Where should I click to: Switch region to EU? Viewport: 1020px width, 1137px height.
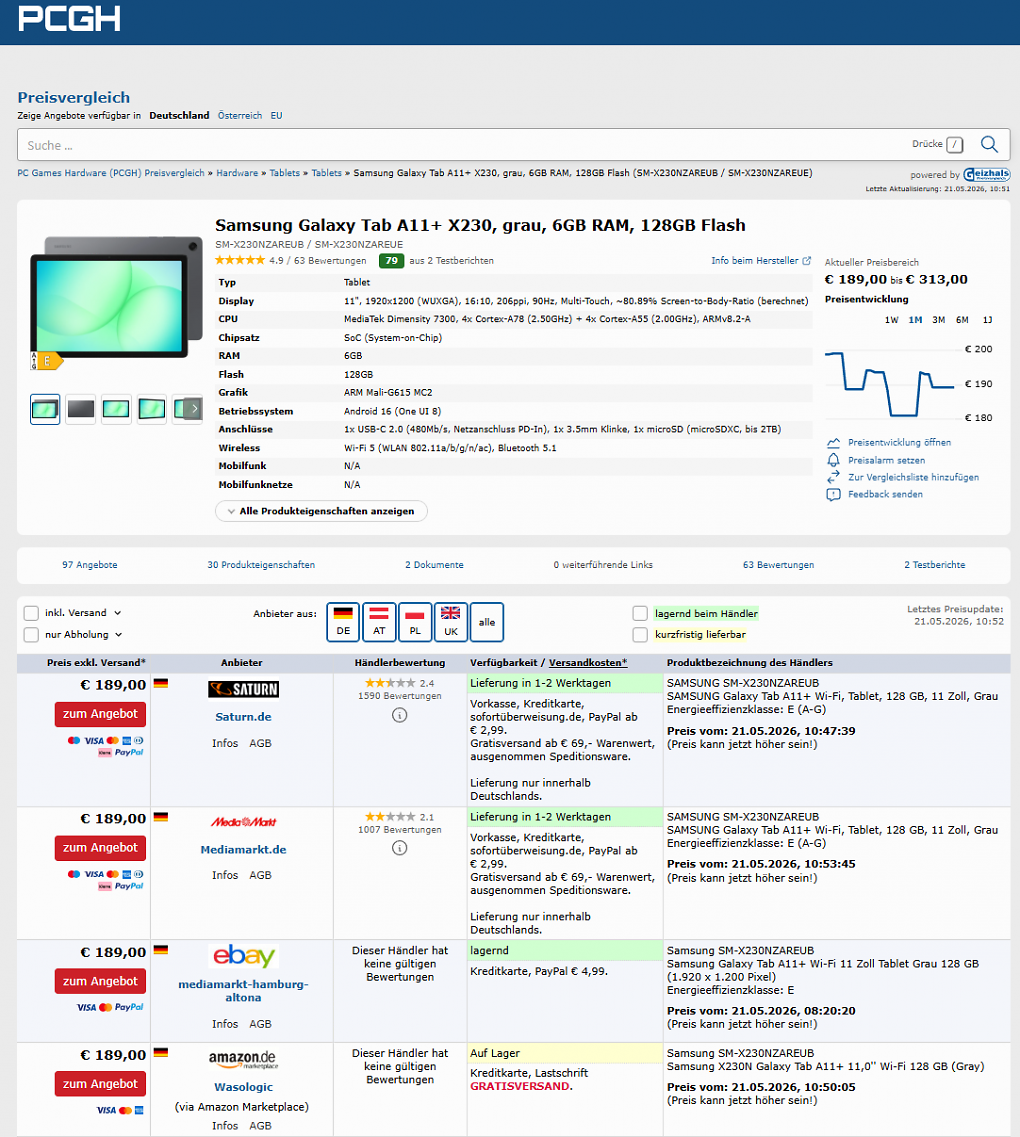pyautogui.click(x=276, y=115)
